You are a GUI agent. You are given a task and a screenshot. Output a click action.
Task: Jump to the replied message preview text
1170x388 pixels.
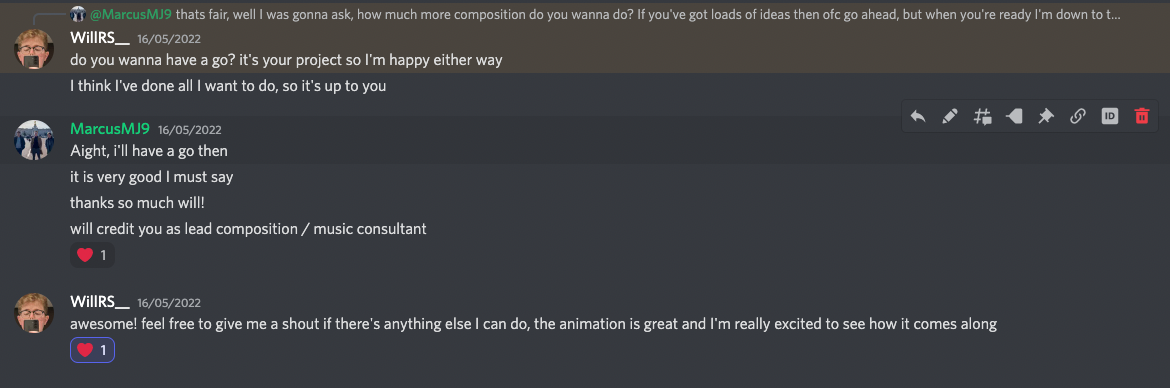coord(648,14)
